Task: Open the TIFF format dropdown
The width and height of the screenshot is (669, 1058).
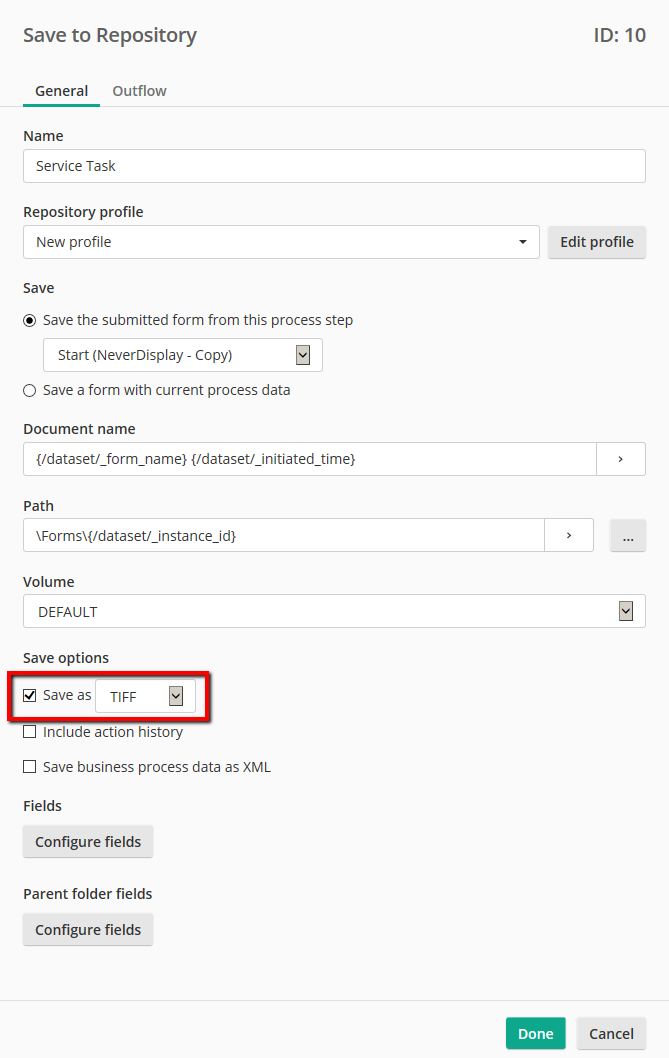Action: tap(146, 696)
